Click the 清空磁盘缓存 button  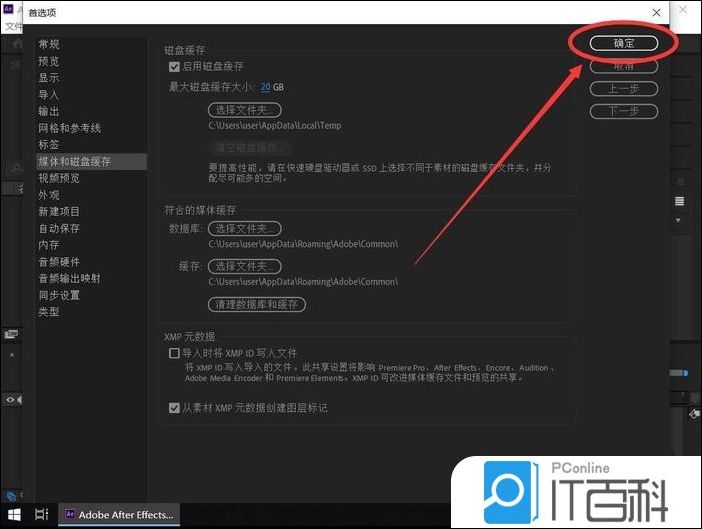[249, 147]
